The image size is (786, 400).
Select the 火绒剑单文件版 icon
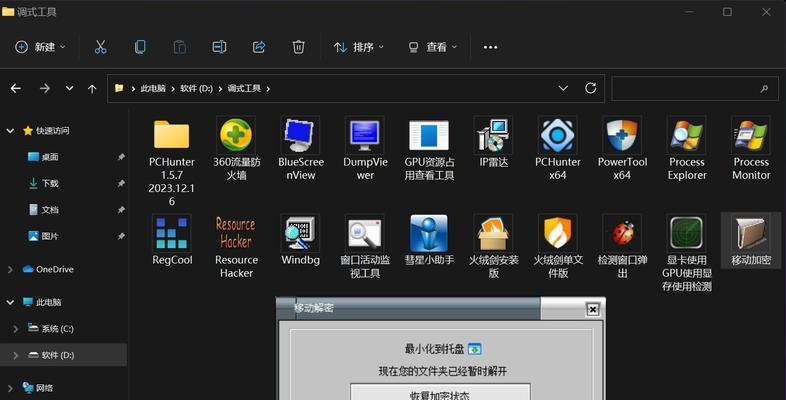click(557, 233)
